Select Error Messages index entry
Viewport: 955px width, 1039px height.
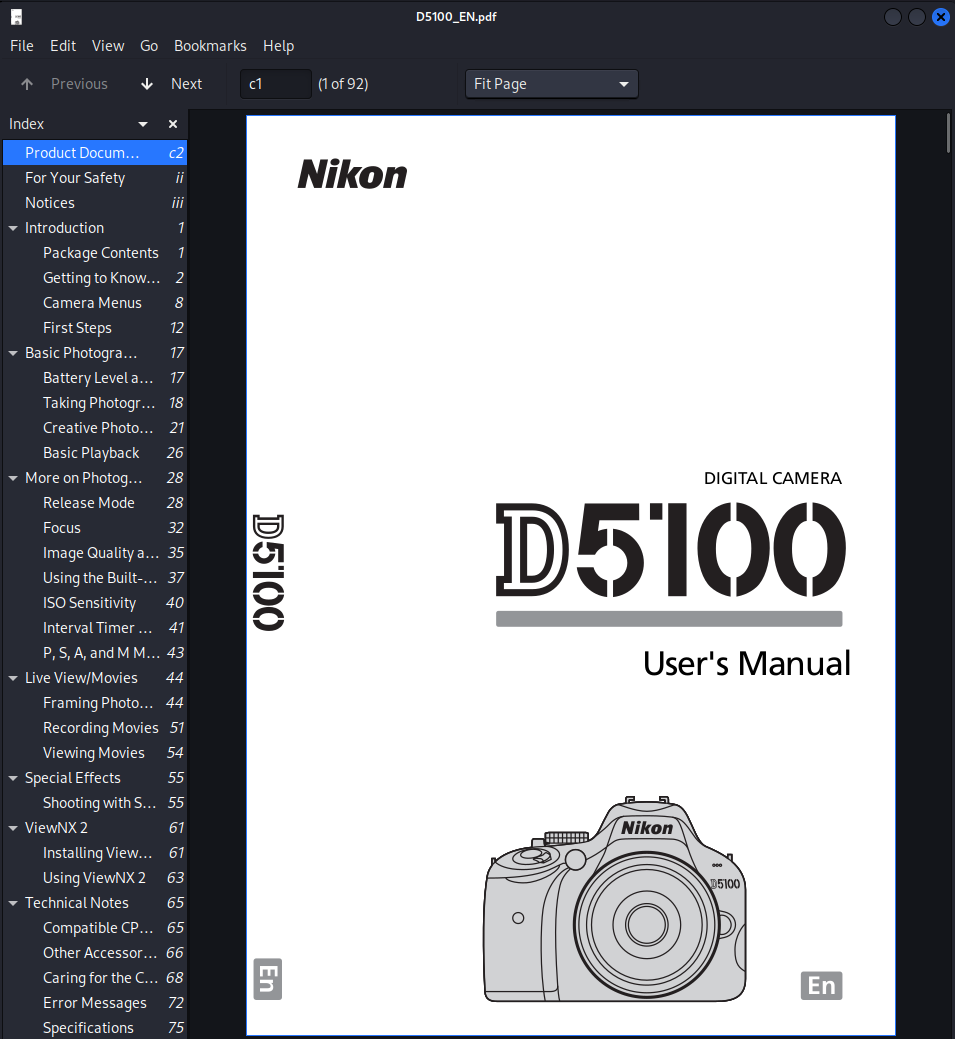(x=95, y=1003)
